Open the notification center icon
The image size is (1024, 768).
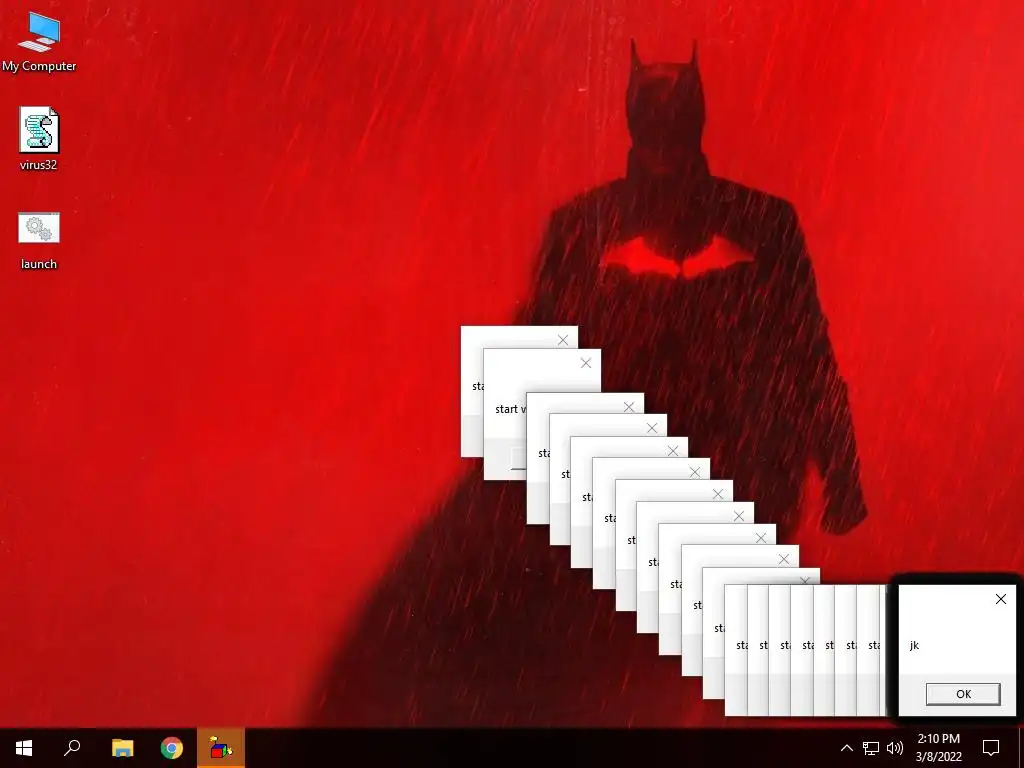click(x=991, y=748)
